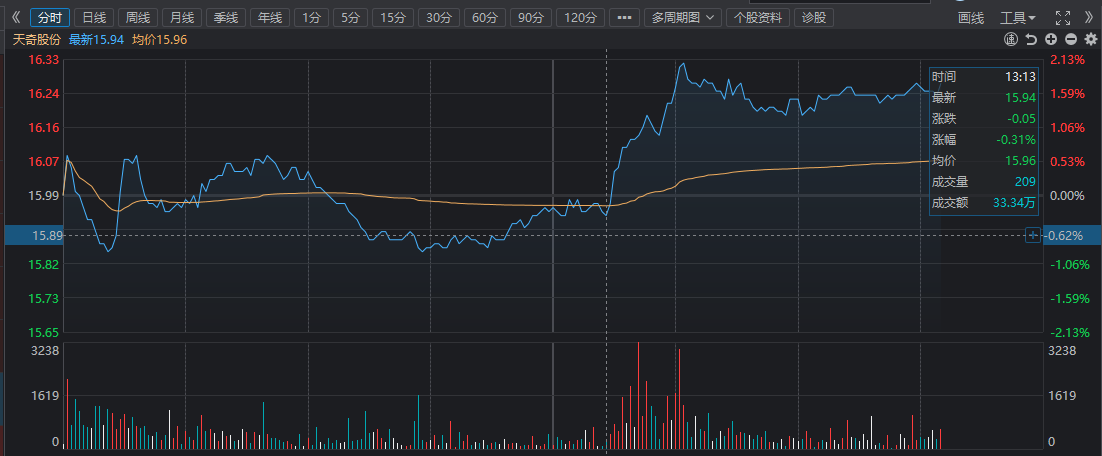Viewport: 1102px width, 456px height.
Task: Open the 工具 dropdown menu
Action: tap(1018, 18)
